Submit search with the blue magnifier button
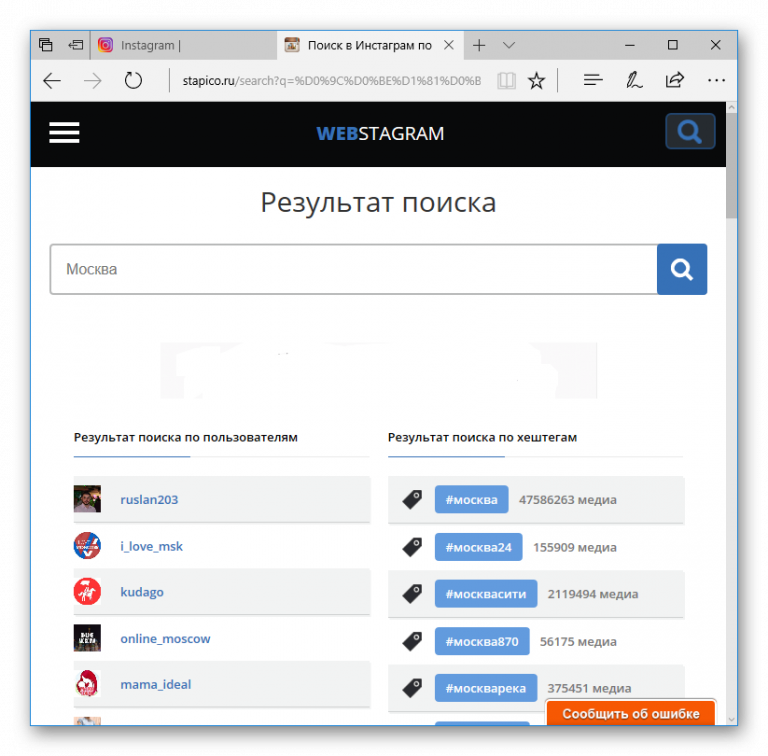Screen dimensions: 768x756 coord(682,269)
